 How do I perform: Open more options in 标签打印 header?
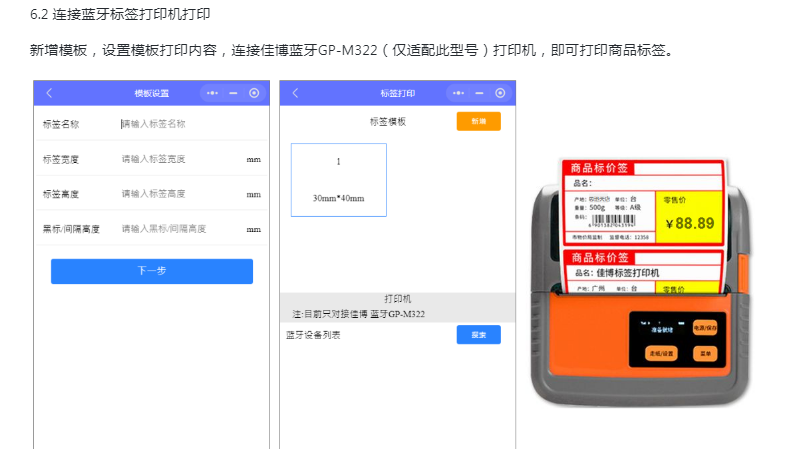[459, 93]
